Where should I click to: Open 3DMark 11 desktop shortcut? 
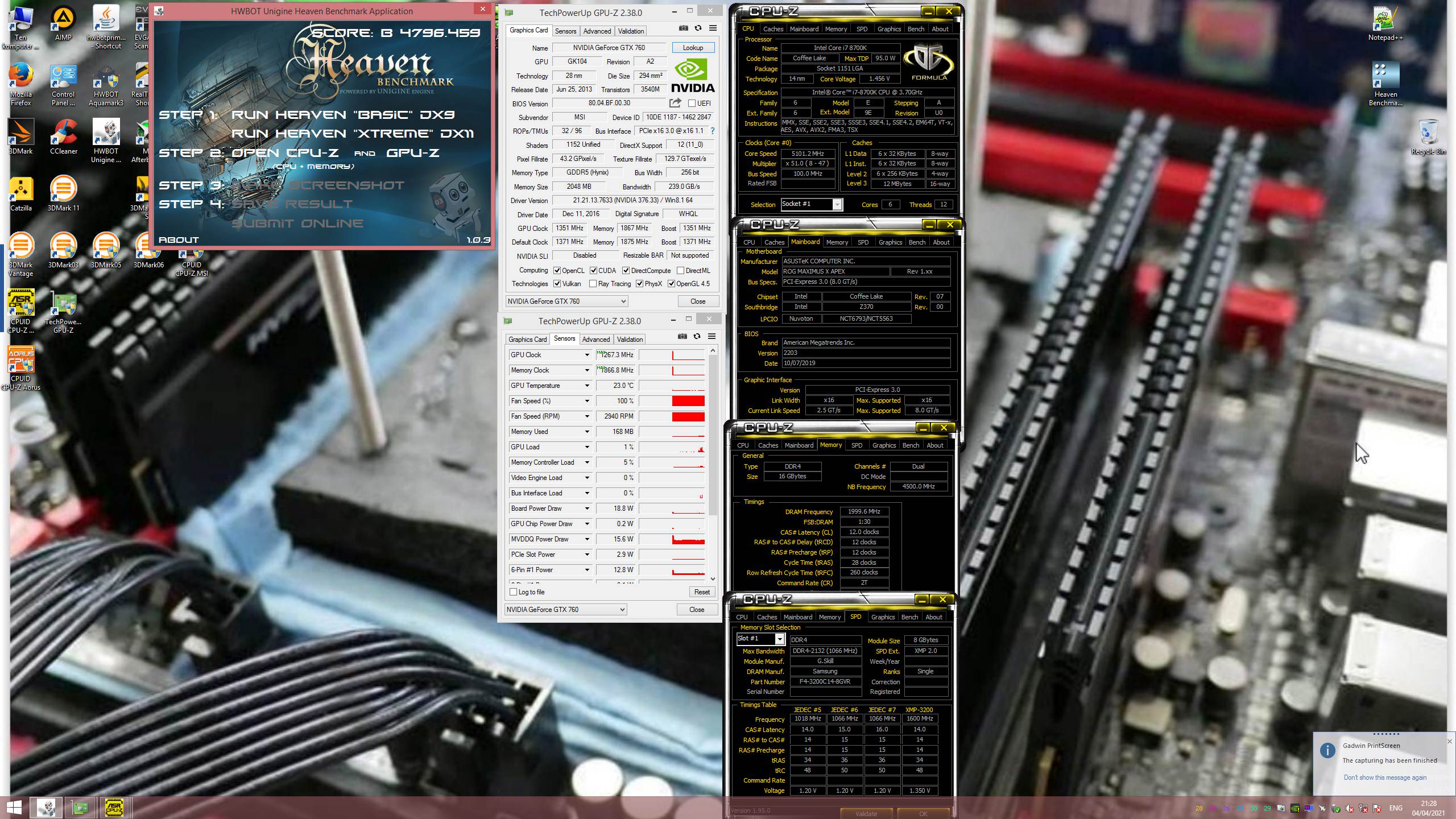tap(63, 193)
